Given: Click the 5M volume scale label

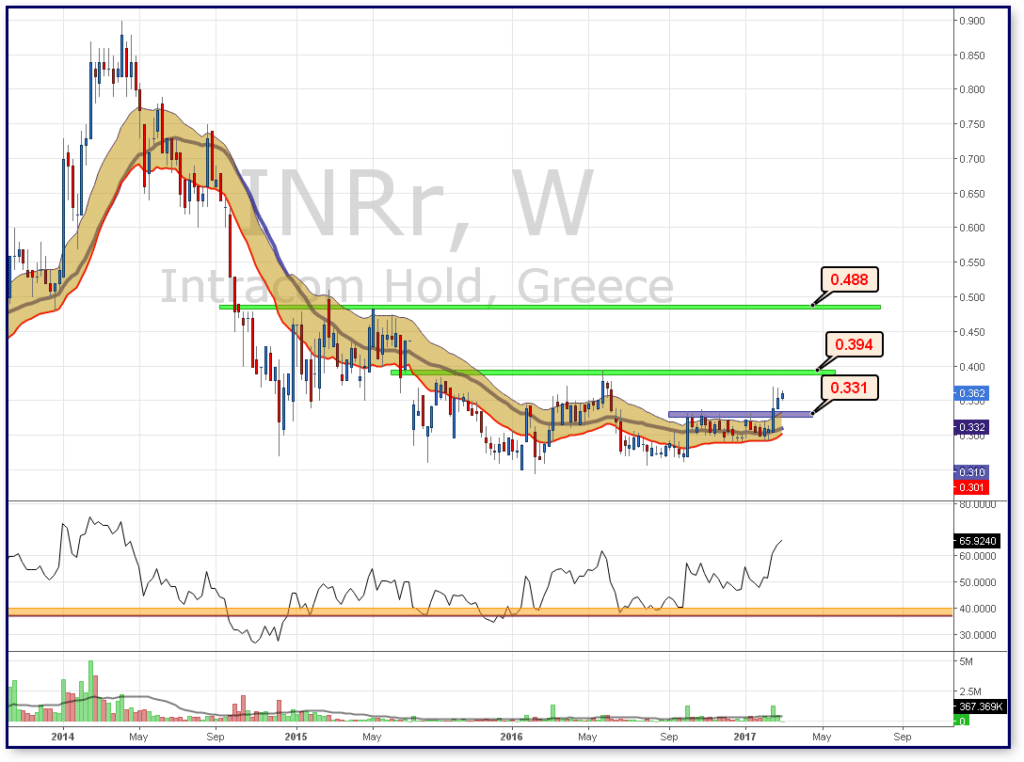Looking at the screenshot, I should (966, 661).
